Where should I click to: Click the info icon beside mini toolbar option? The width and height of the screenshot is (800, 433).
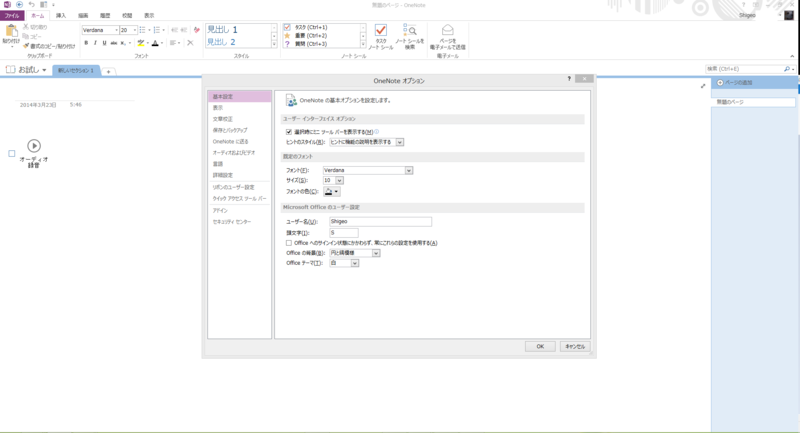coord(377,132)
